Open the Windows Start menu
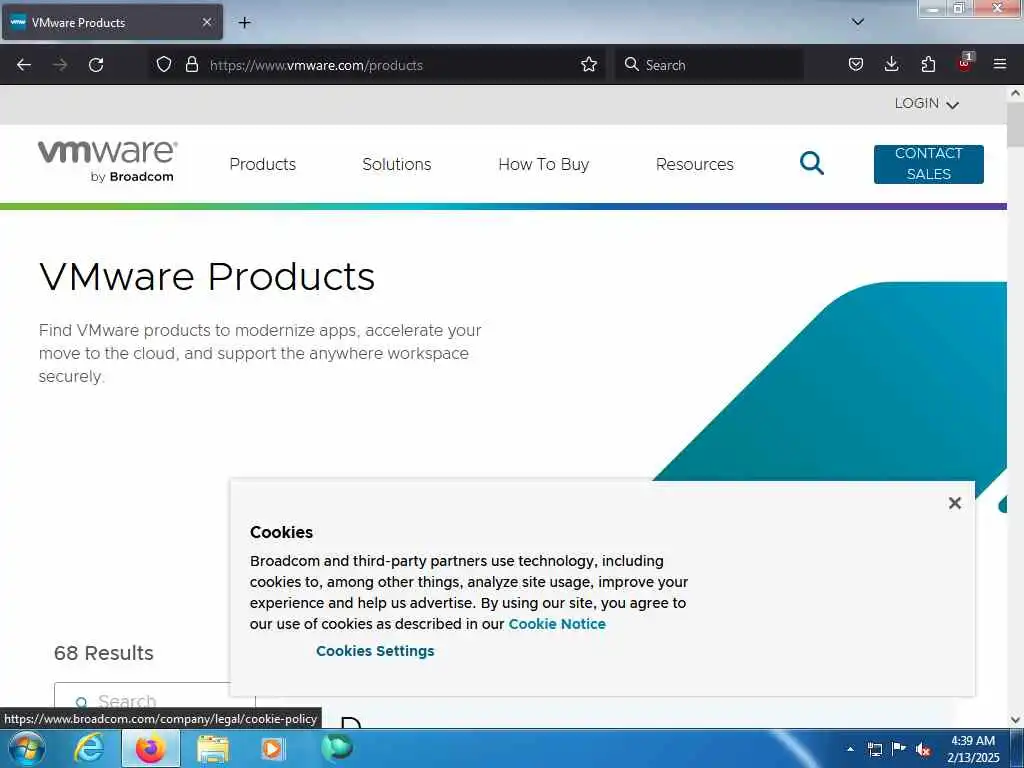 click(x=27, y=748)
